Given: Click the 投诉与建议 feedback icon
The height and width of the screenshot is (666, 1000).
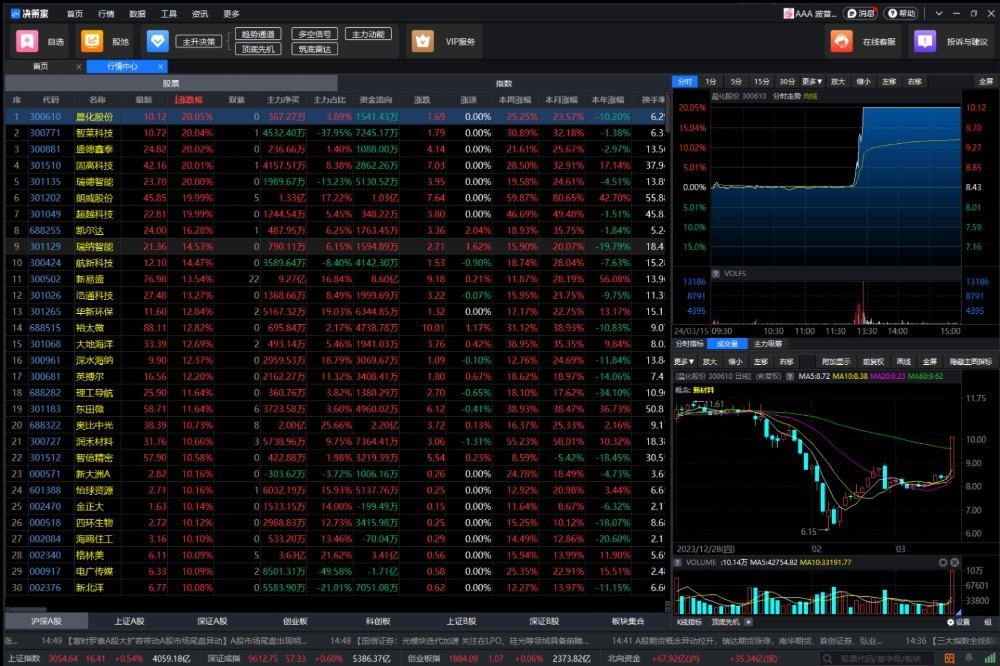Looking at the screenshot, I should (925, 42).
